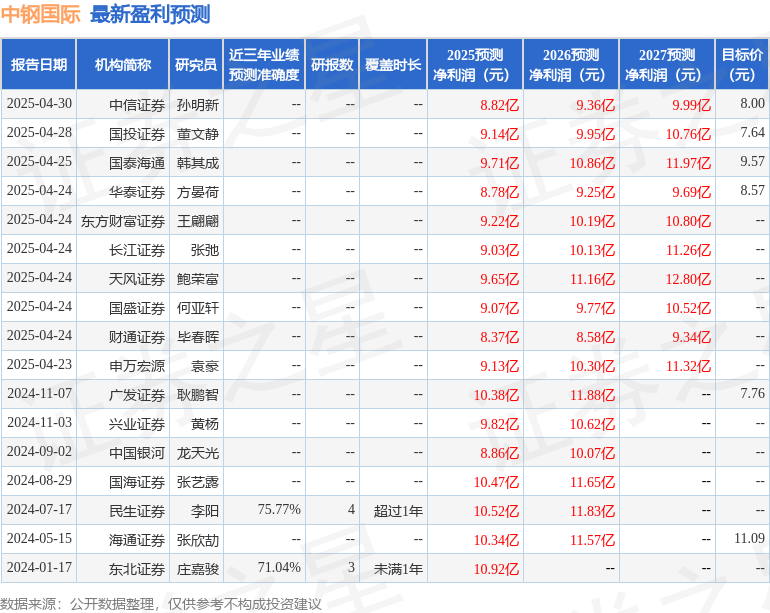
Task: Click researcher 韩其成
Action: click(x=198, y=163)
